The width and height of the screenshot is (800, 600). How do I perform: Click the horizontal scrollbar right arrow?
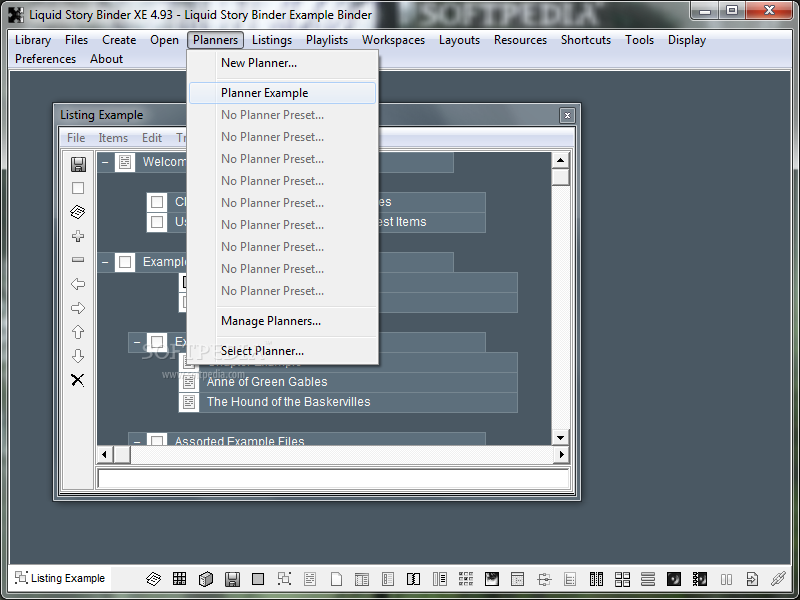[562, 454]
